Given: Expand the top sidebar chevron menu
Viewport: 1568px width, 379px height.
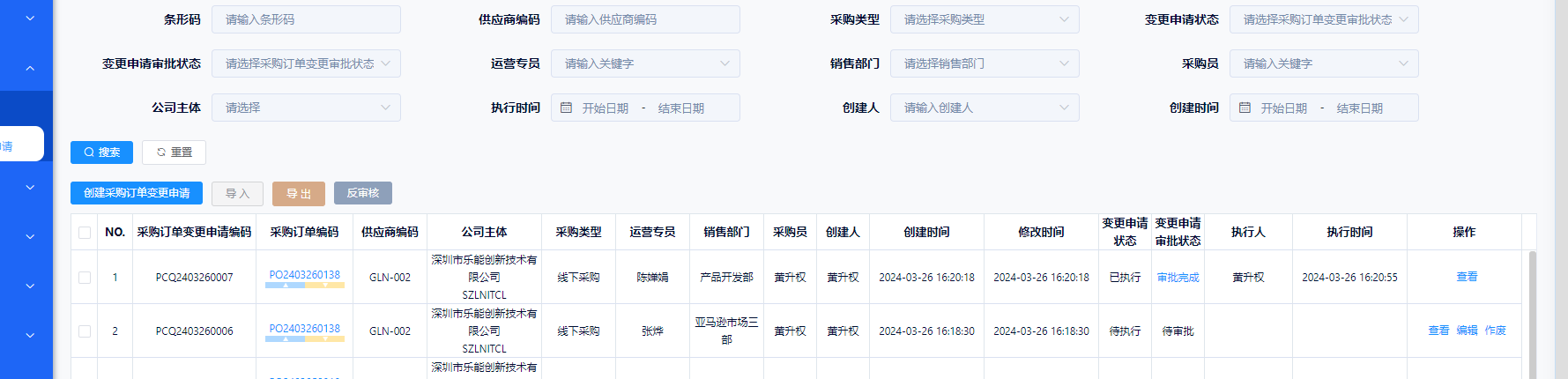Looking at the screenshot, I should 30,18.
